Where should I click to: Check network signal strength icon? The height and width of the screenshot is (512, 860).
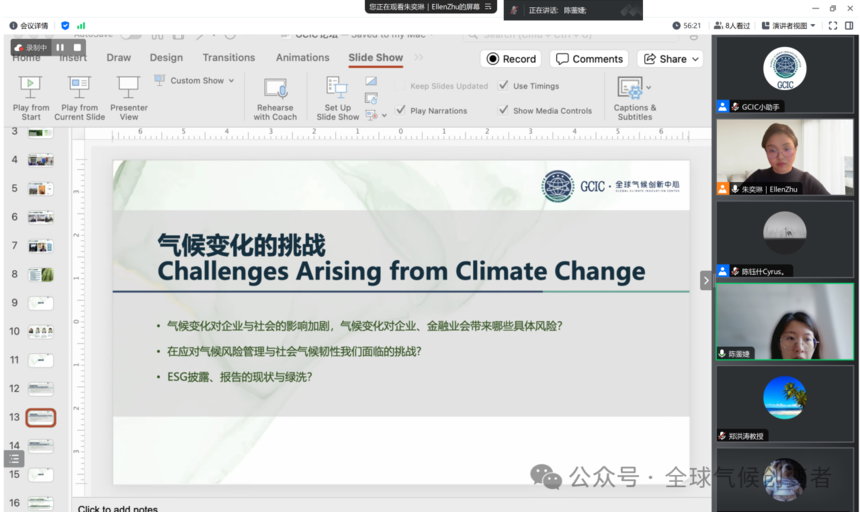click(81, 25)
